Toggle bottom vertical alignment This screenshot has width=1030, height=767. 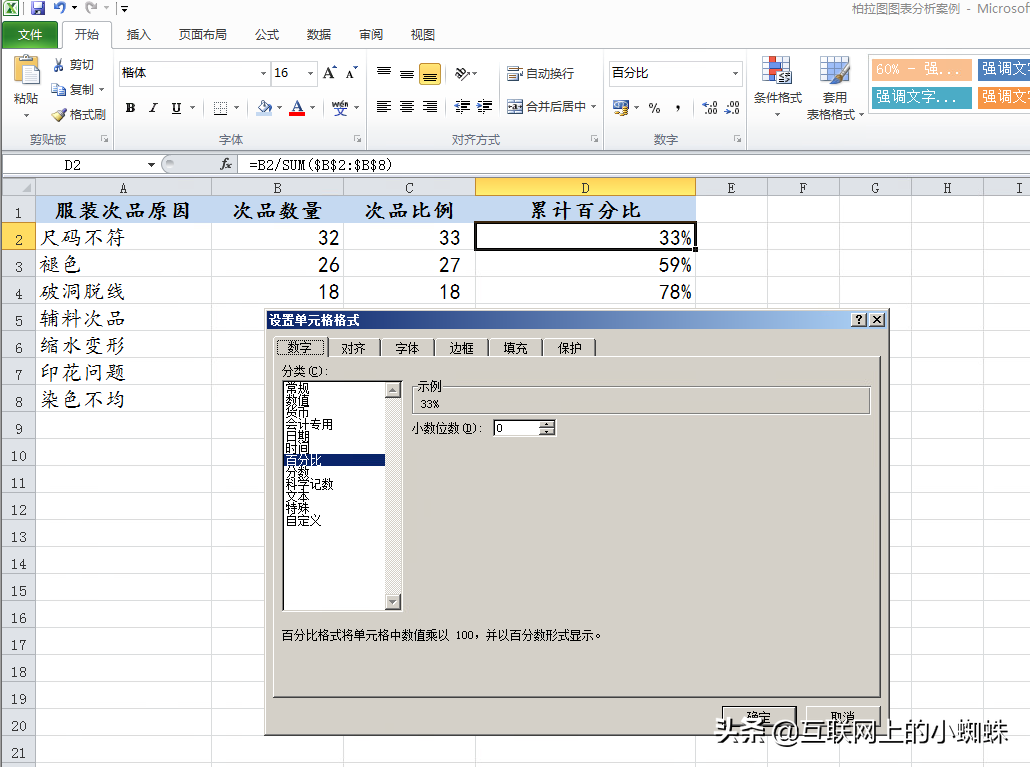coord(430,74)
